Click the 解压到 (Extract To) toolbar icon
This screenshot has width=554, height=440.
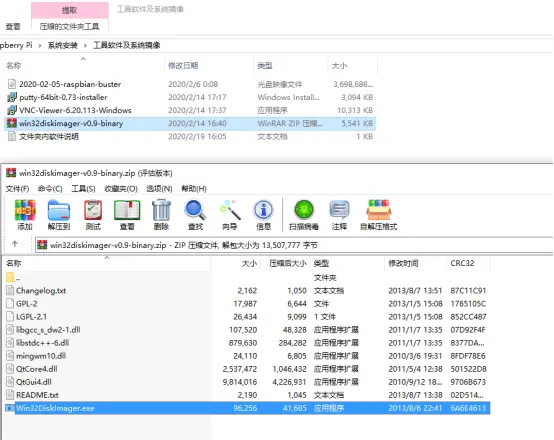59,210
